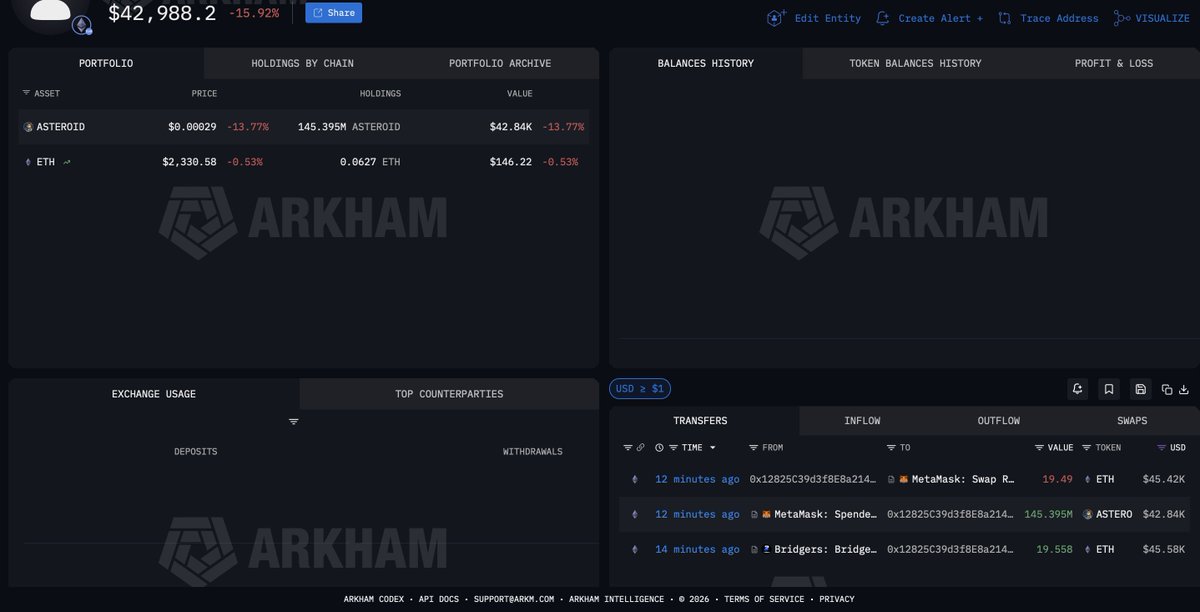Open PRIVACY footer link
Screen dimensions: 1200x612
[837, 600]
